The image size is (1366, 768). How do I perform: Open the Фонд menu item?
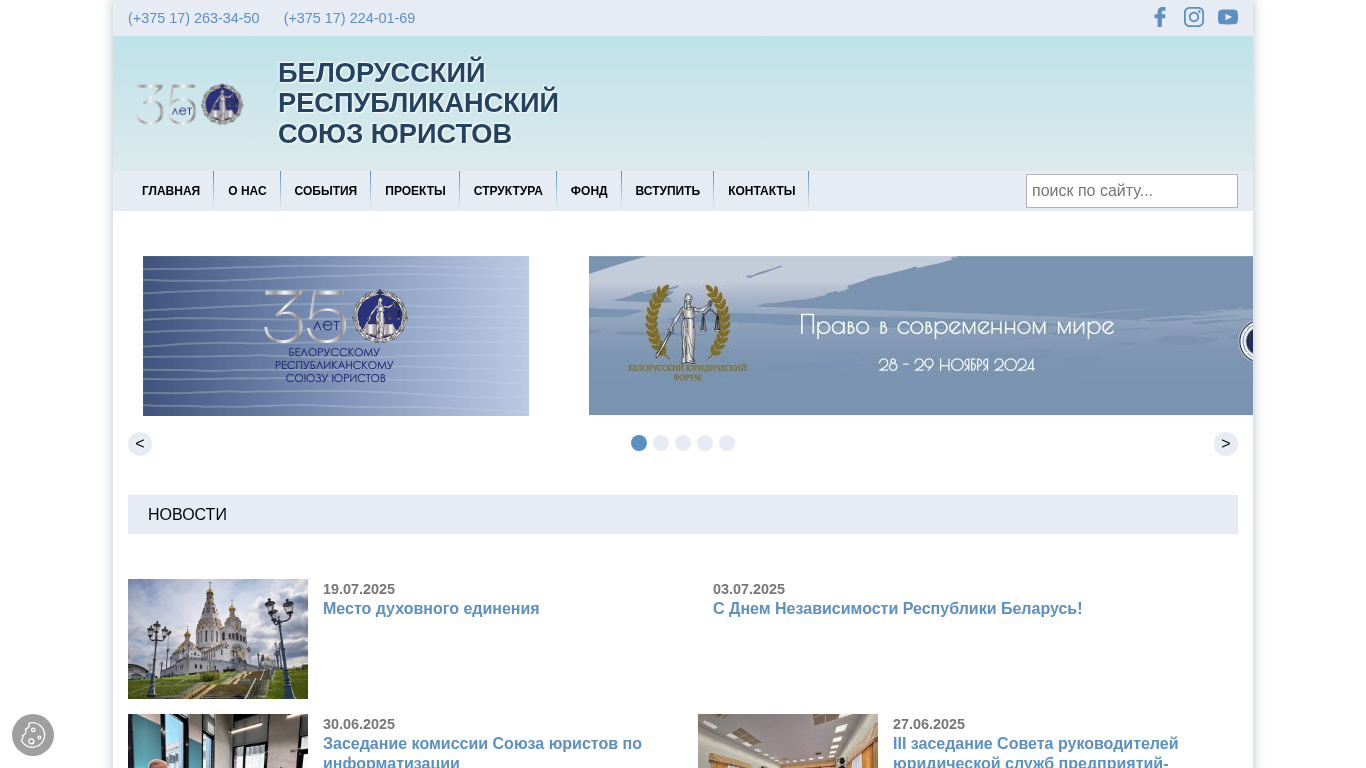pyautogui.click(x=589, y=191)
